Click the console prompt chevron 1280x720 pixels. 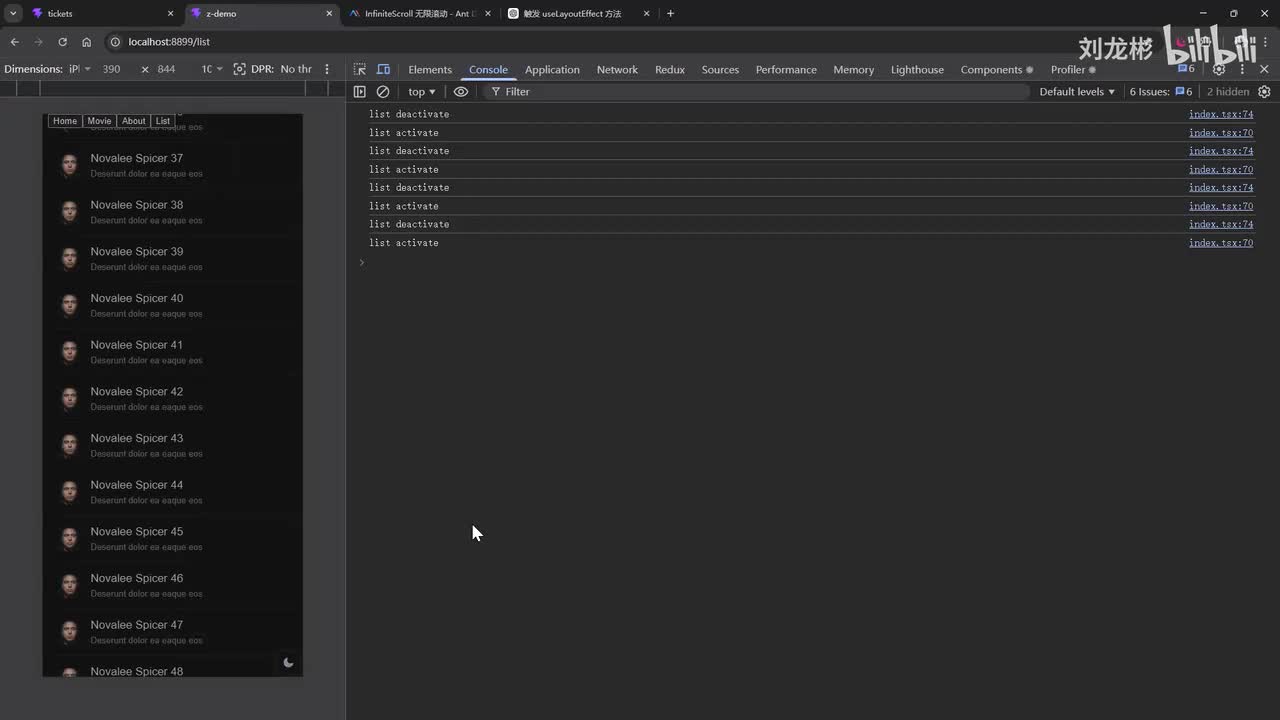[x=362, y=262]
